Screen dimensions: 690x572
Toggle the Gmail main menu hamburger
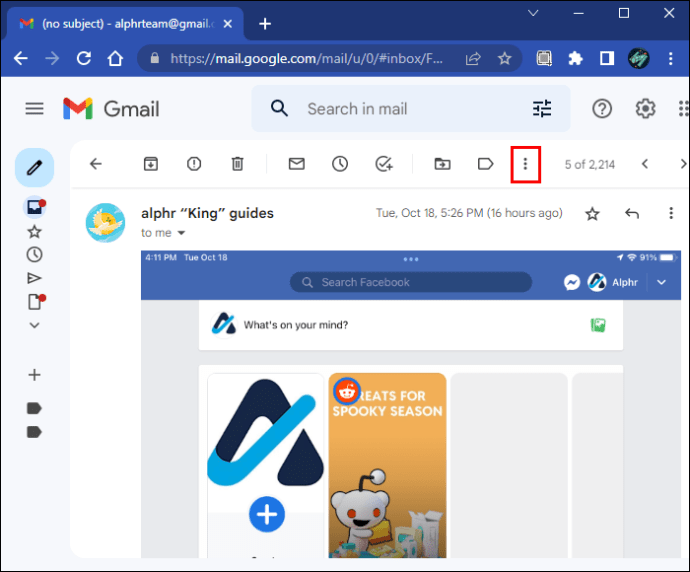click(34, 109)
